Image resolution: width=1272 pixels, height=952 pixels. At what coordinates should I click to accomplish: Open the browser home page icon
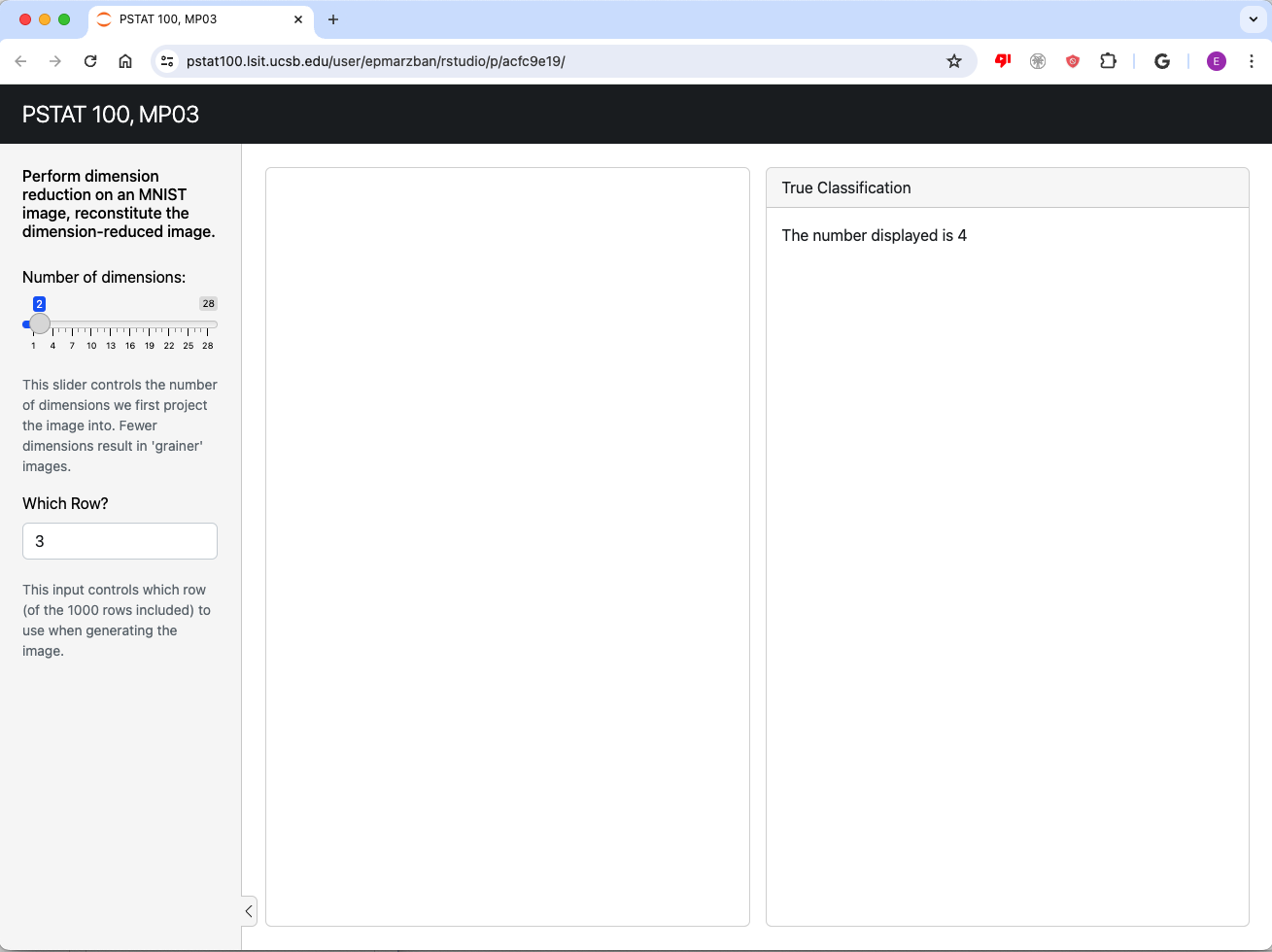125,61
